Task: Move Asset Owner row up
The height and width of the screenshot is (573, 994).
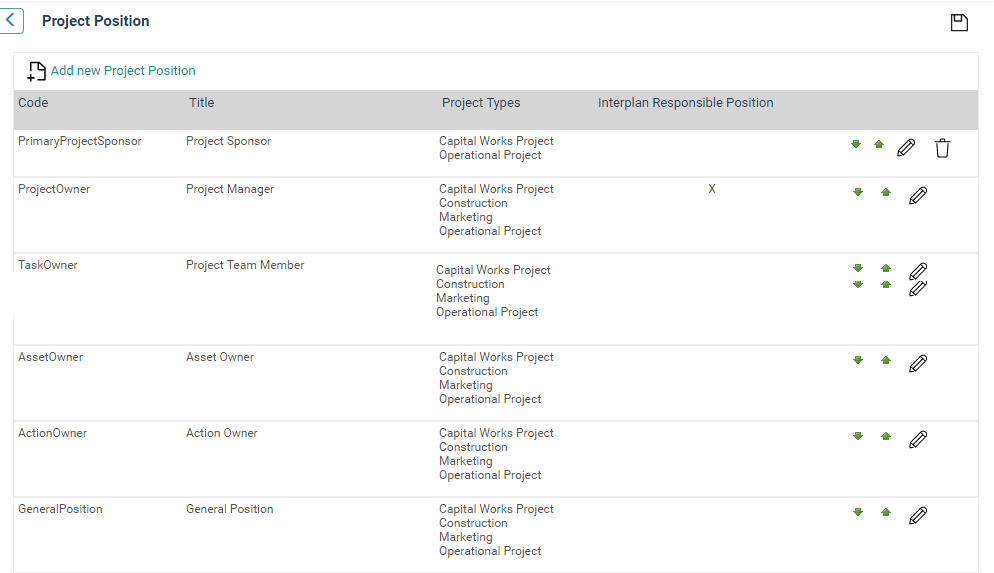Action: click(x=886, y=360)
